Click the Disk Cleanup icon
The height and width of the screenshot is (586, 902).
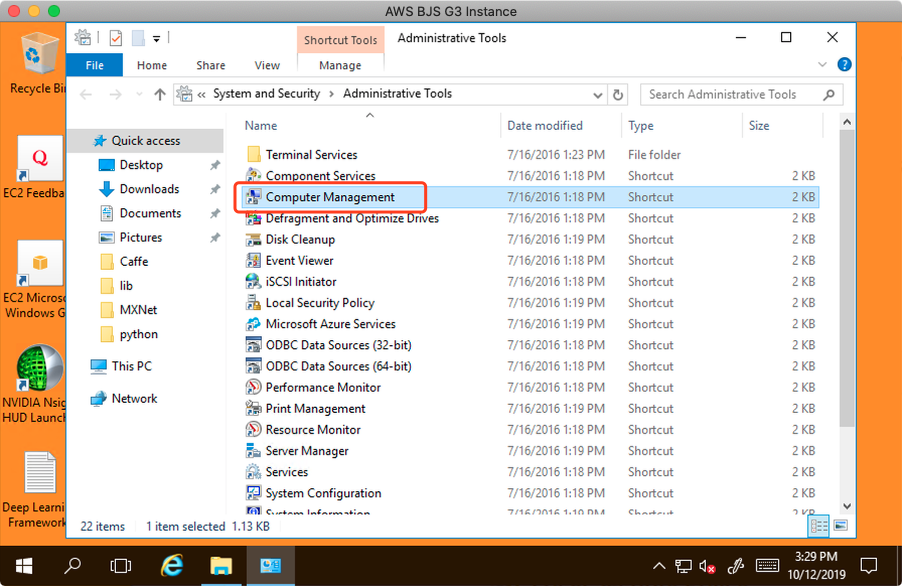[x=254, y=239]
